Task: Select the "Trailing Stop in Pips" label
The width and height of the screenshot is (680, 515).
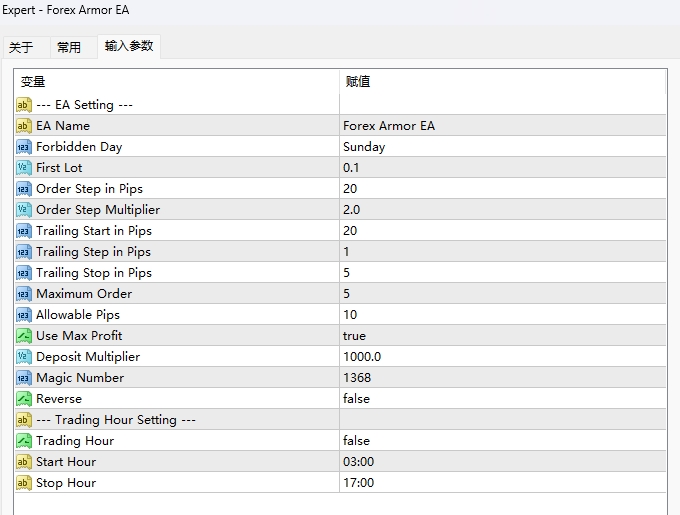Action: (94, 273)
